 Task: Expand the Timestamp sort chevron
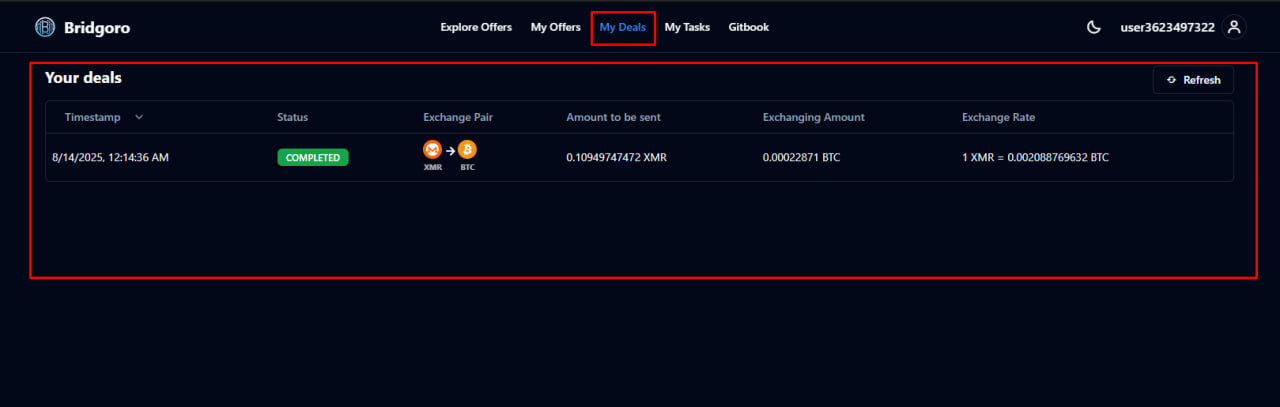pyautogui.click(x=139, y=117)
